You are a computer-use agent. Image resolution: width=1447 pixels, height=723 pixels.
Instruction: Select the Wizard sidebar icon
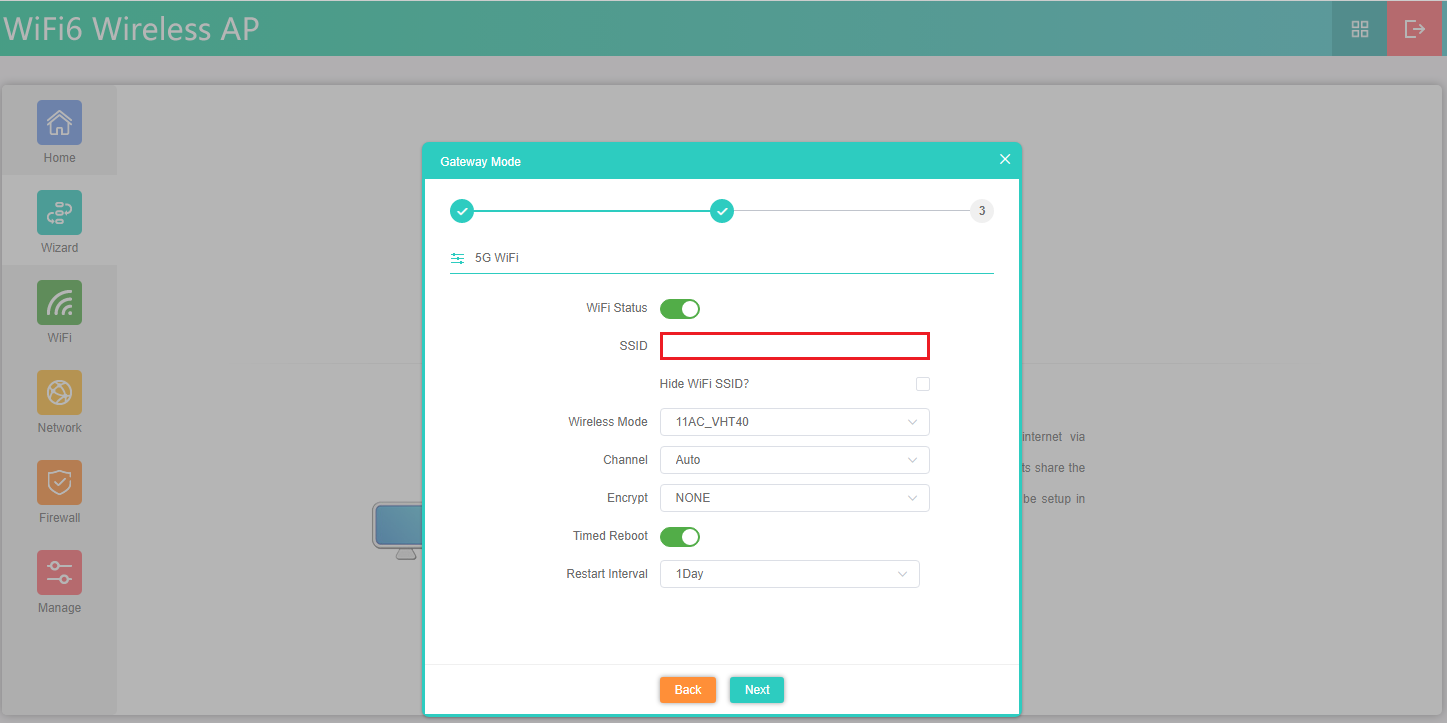pos(59,213)
